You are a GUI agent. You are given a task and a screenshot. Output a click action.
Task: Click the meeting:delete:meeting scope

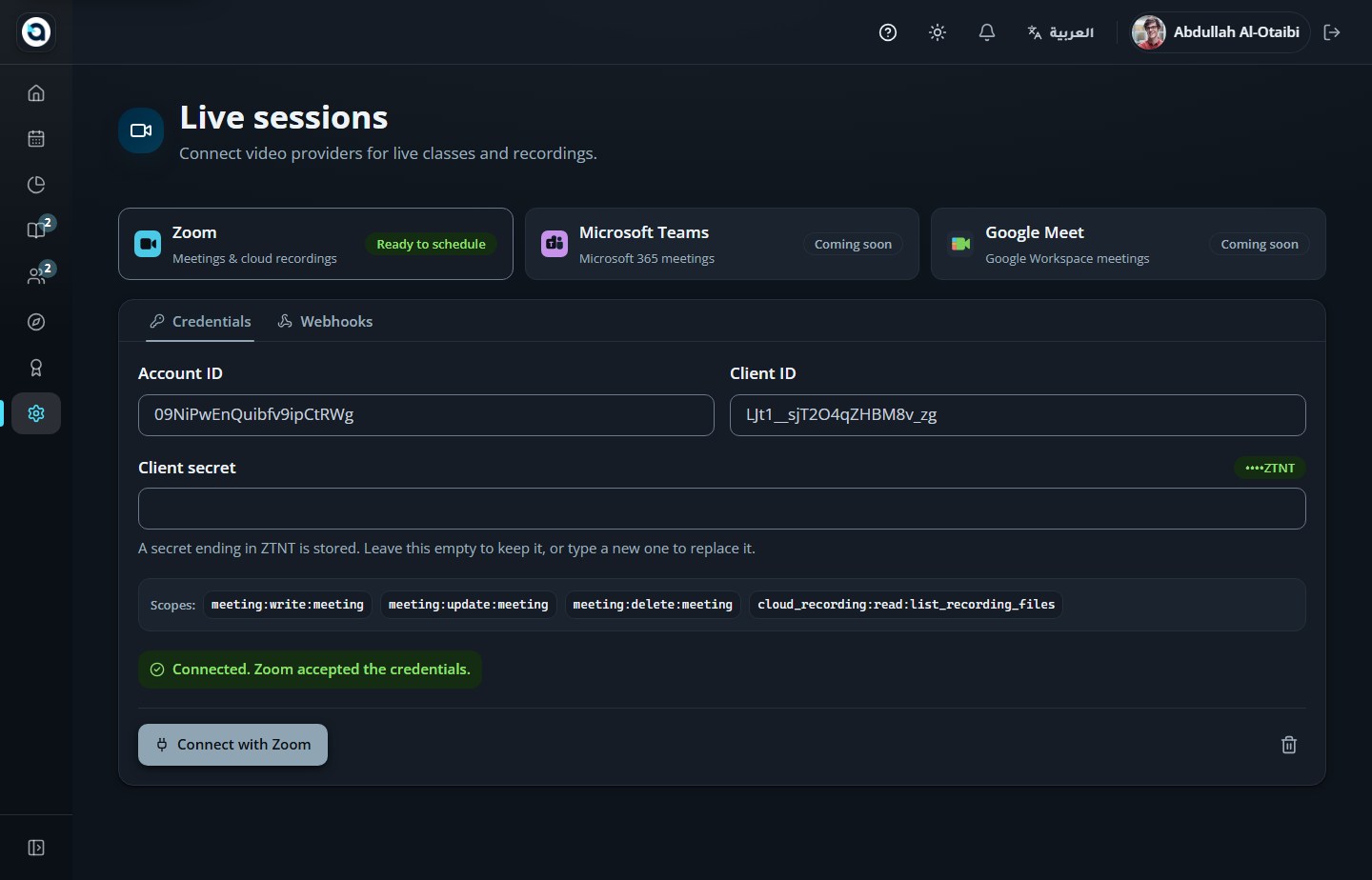click(x=653, y=605)
